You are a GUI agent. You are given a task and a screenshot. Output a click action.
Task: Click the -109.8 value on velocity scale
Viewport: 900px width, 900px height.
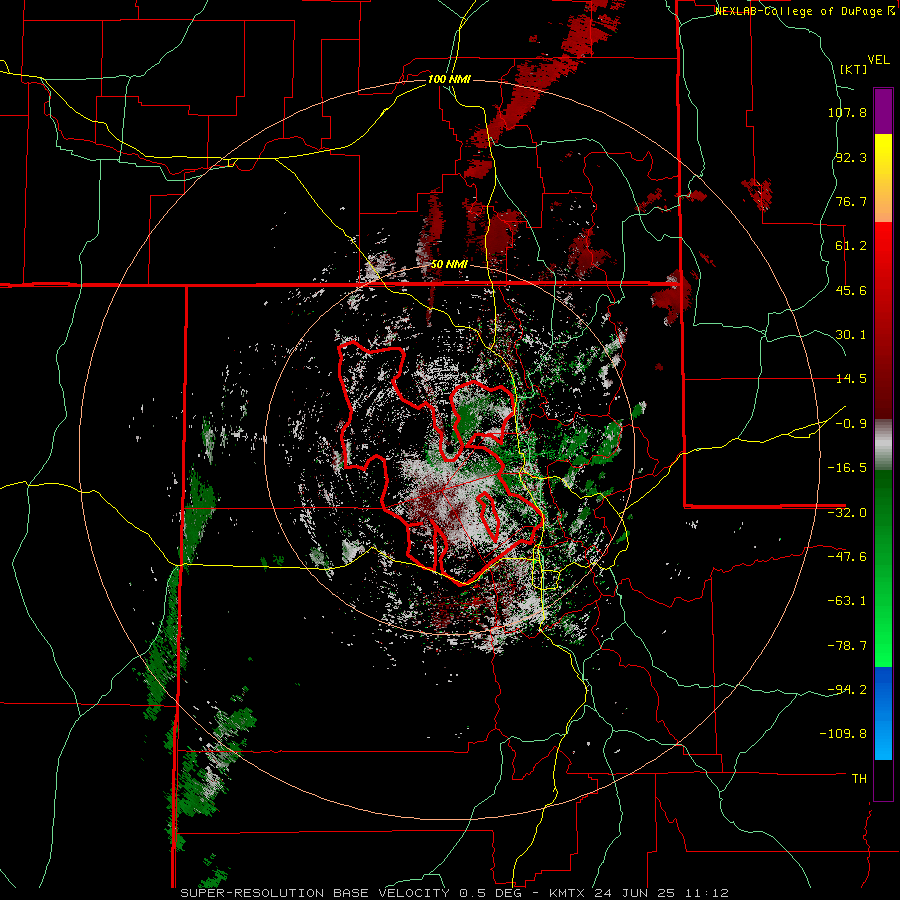coord(843,734)
